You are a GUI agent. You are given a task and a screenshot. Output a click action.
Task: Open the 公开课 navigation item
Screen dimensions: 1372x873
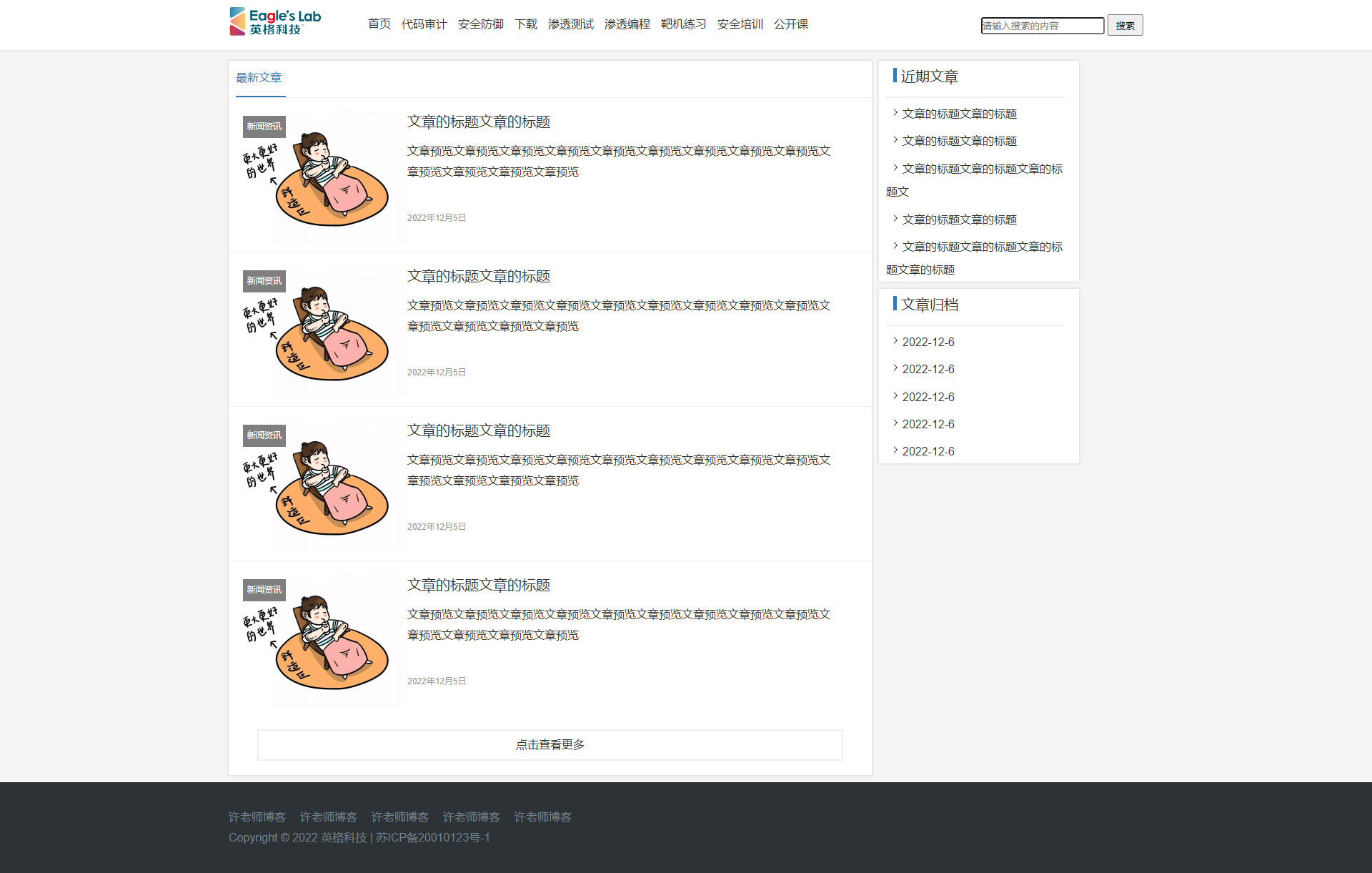[790, 24]
